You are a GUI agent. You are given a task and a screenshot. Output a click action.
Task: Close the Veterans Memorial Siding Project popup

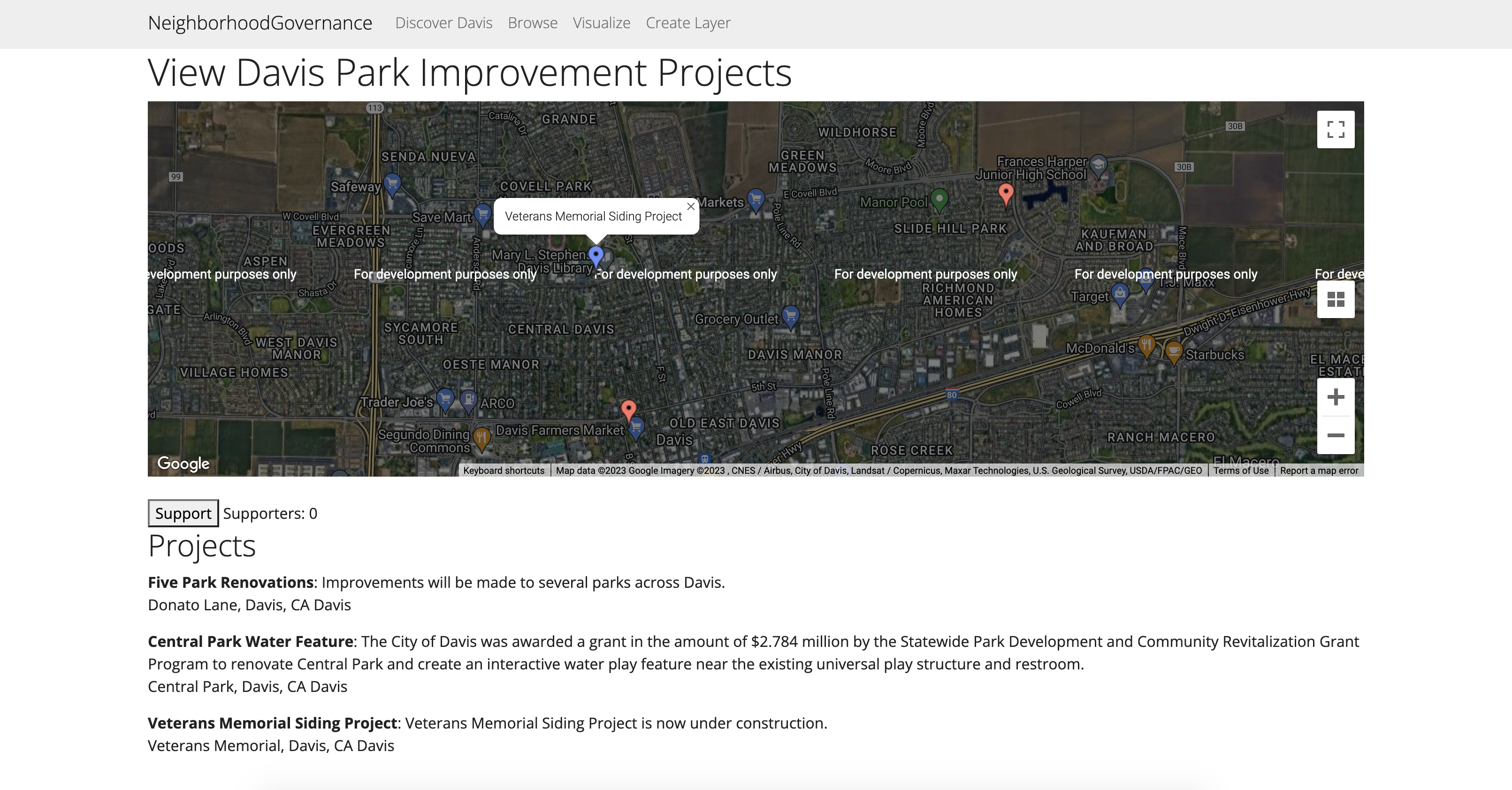pyautogui.click(x=691, y=206)
